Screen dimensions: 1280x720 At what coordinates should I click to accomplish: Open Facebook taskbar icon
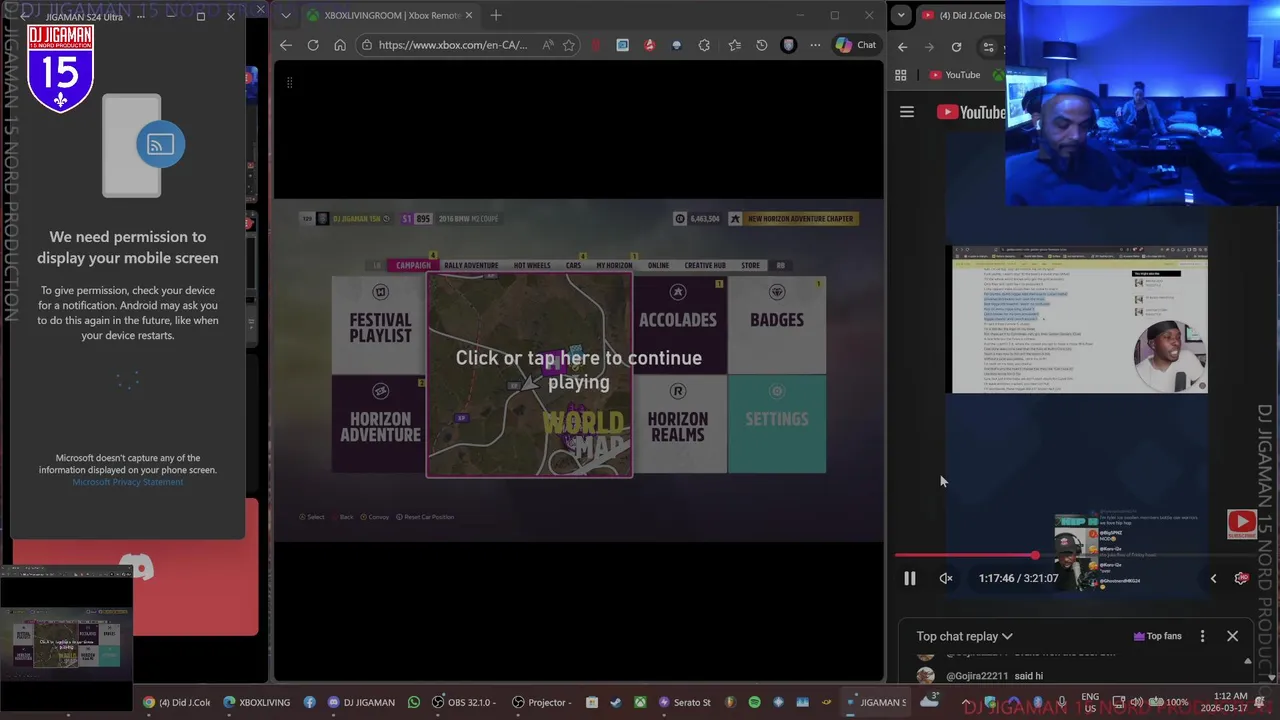point(309,702)
